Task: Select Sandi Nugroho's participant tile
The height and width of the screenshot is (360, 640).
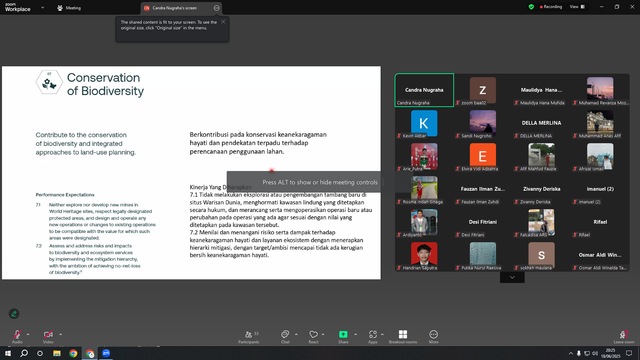Action: pyautogui.click(x=483, y=123)
